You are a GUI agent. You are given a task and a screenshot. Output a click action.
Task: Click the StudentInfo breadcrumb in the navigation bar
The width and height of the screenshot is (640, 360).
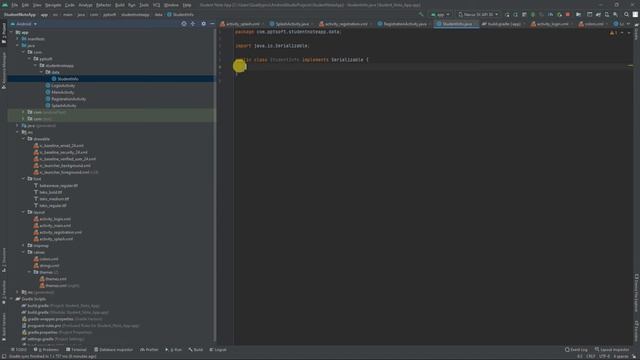coord(180,14)
